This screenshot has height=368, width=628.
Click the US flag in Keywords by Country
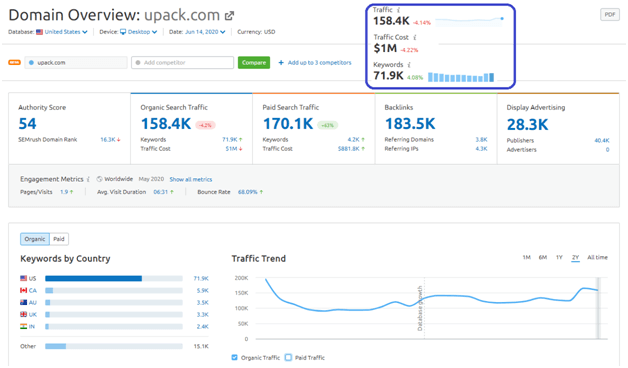[x=24, y=278]
